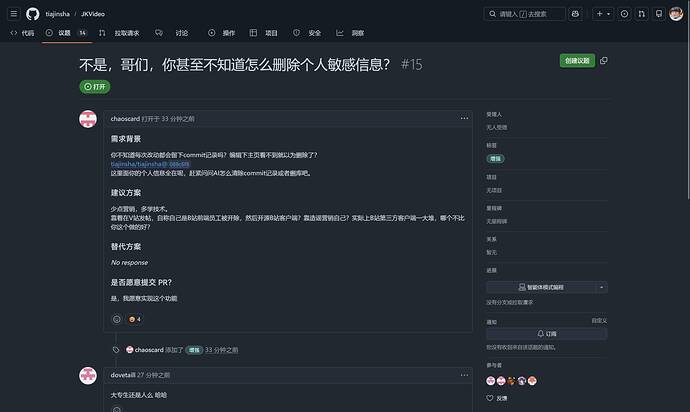Open the notifications inbox icon
The height and width of the screenshot is (412, 690).
point(659,14)
